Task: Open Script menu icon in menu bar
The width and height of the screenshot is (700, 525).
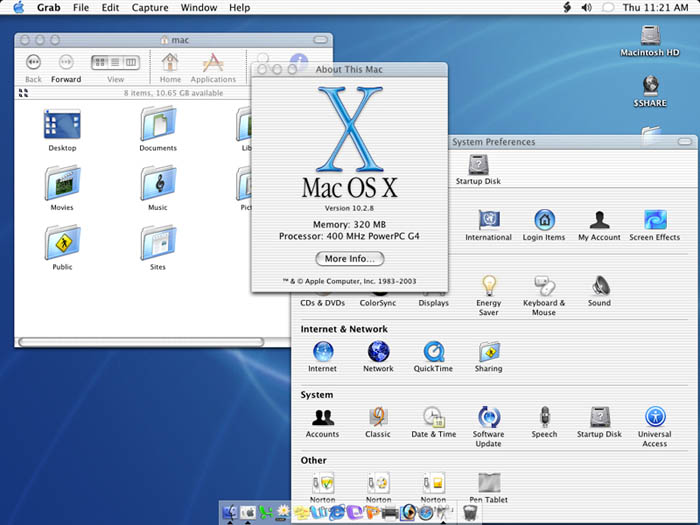Action: pos(567,7)
